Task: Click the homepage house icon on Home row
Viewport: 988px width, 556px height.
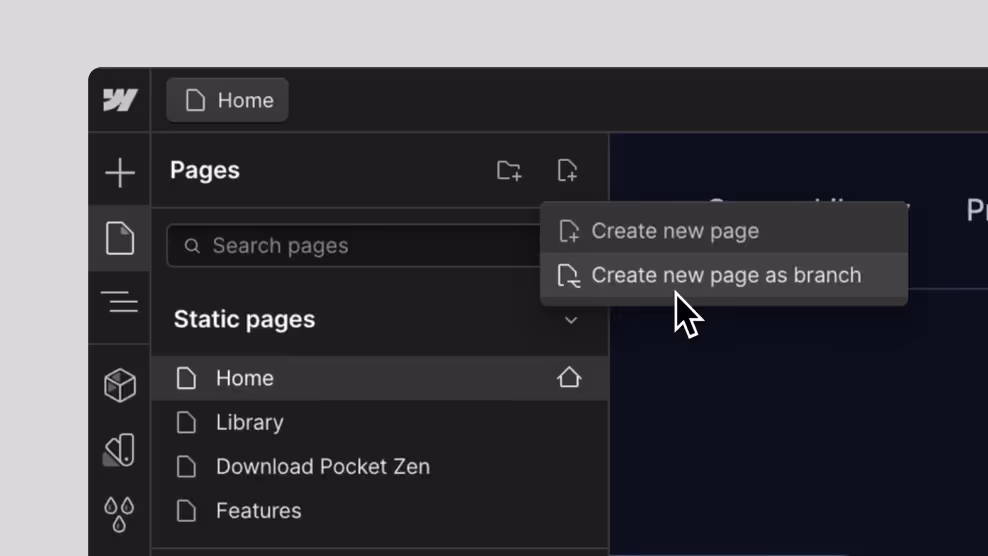Action: click(x=569, y=378)
